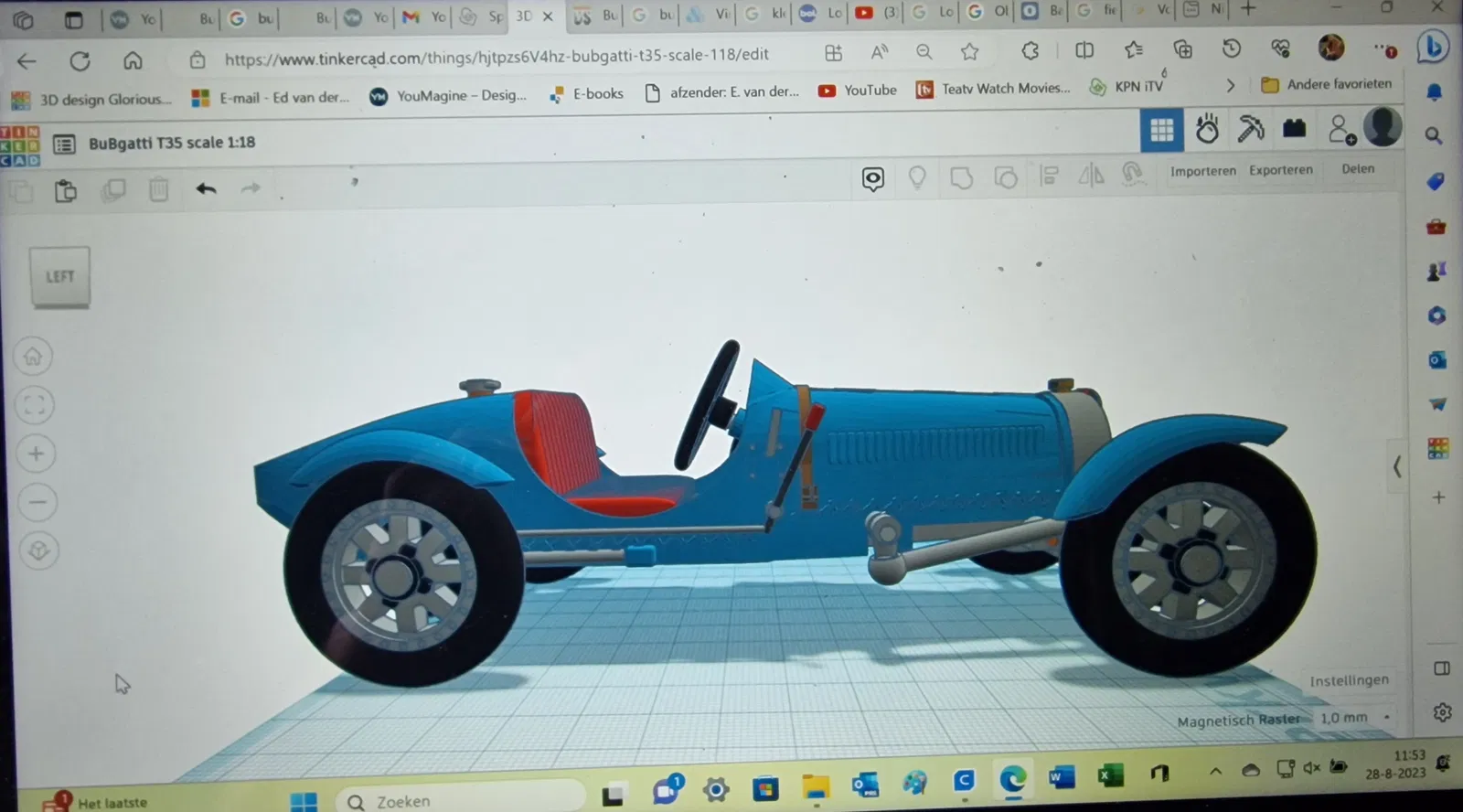This screenshot has height=812, width=1463.
Task: Delete selection with the trash icon
Action: [159, 189]
